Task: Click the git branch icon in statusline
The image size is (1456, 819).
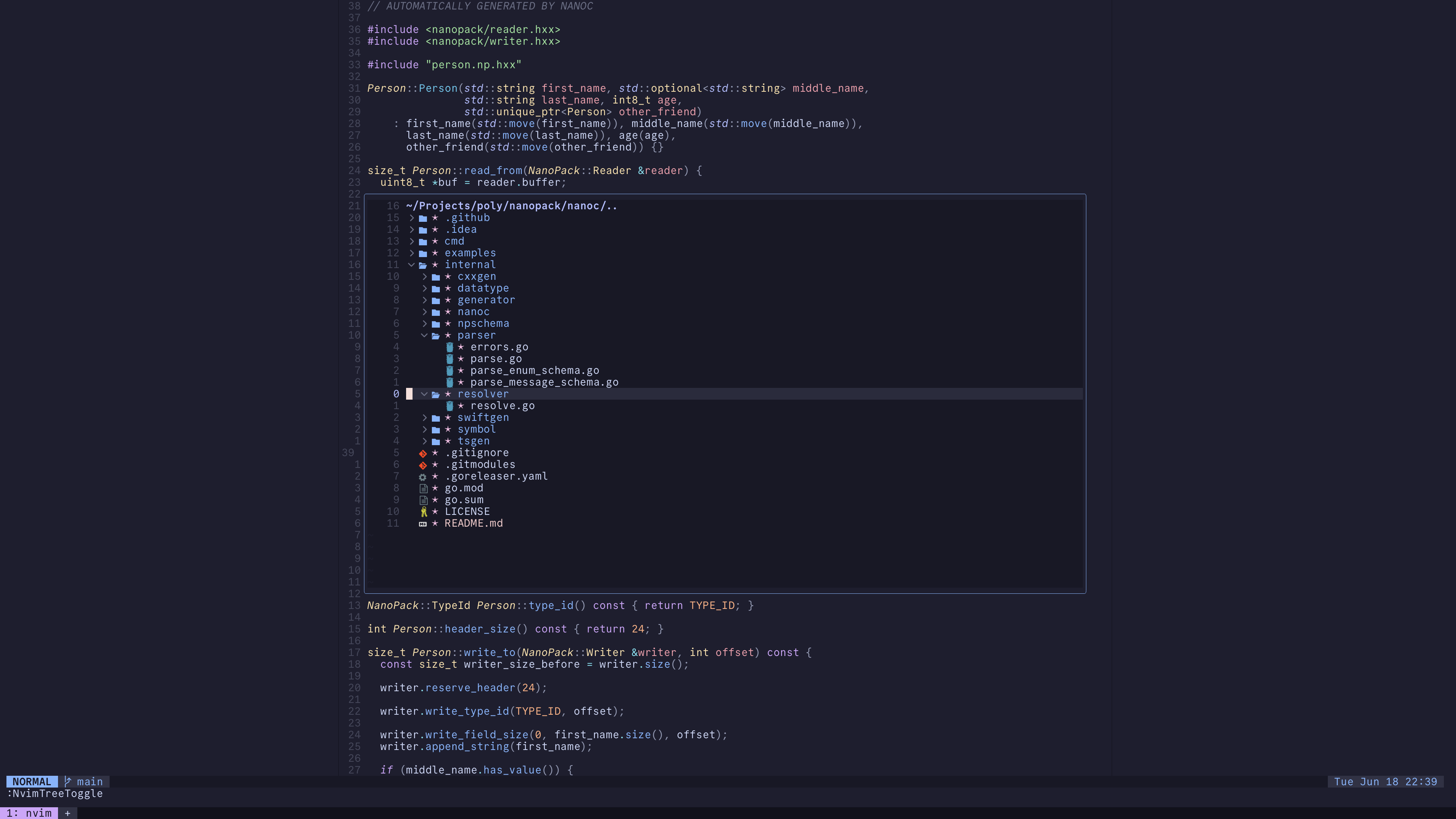Action: [68, 782]
